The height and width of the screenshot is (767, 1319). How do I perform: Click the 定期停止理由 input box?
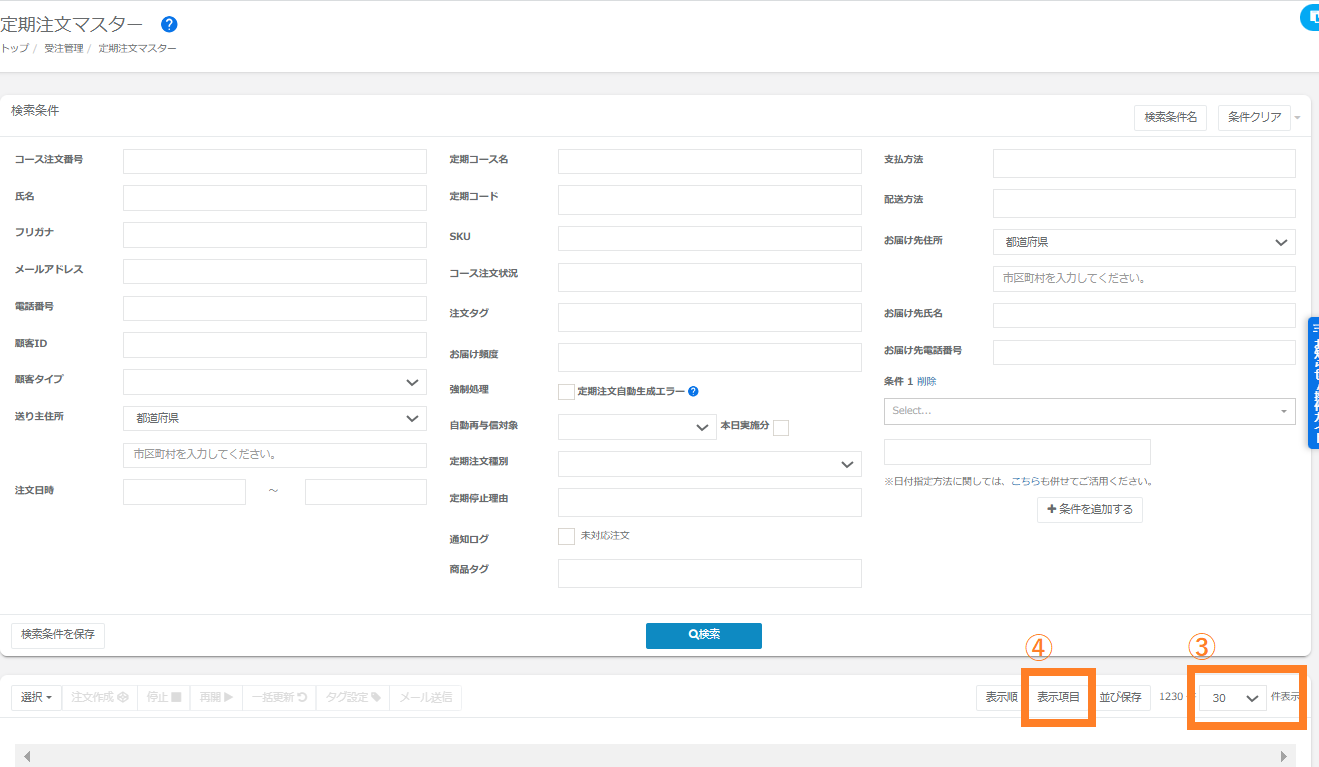click(x=710, y=502)
